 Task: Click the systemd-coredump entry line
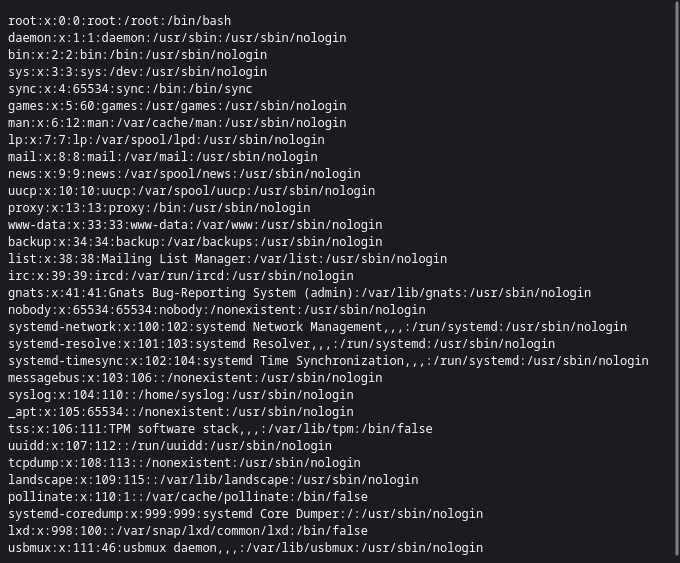pyautogui.click(x=245, y=514)
